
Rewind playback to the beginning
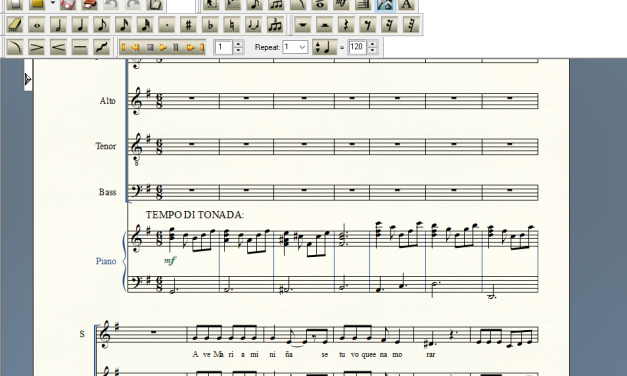click(123, 47)
